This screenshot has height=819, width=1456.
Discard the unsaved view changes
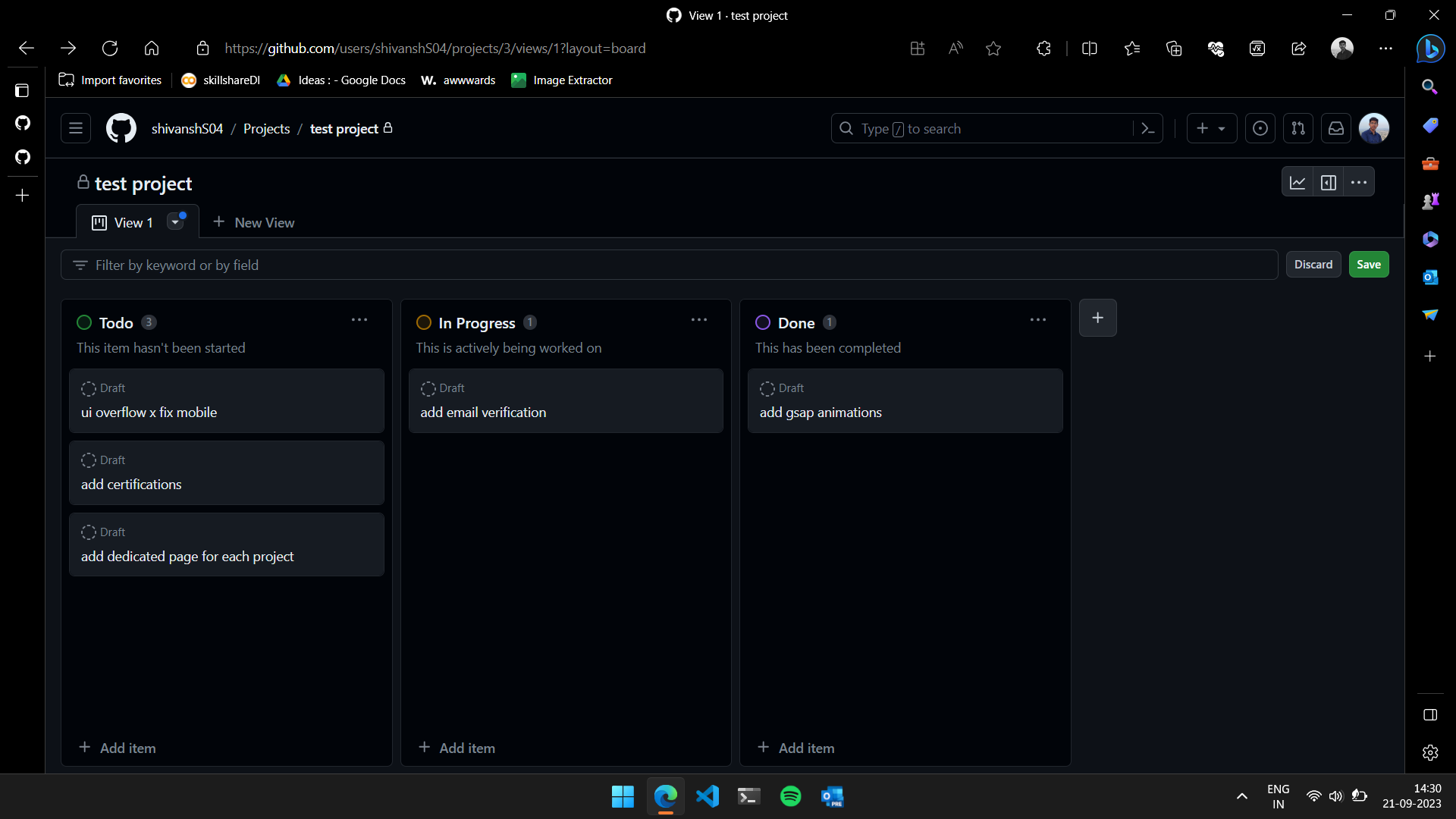tap(1313, 264)
